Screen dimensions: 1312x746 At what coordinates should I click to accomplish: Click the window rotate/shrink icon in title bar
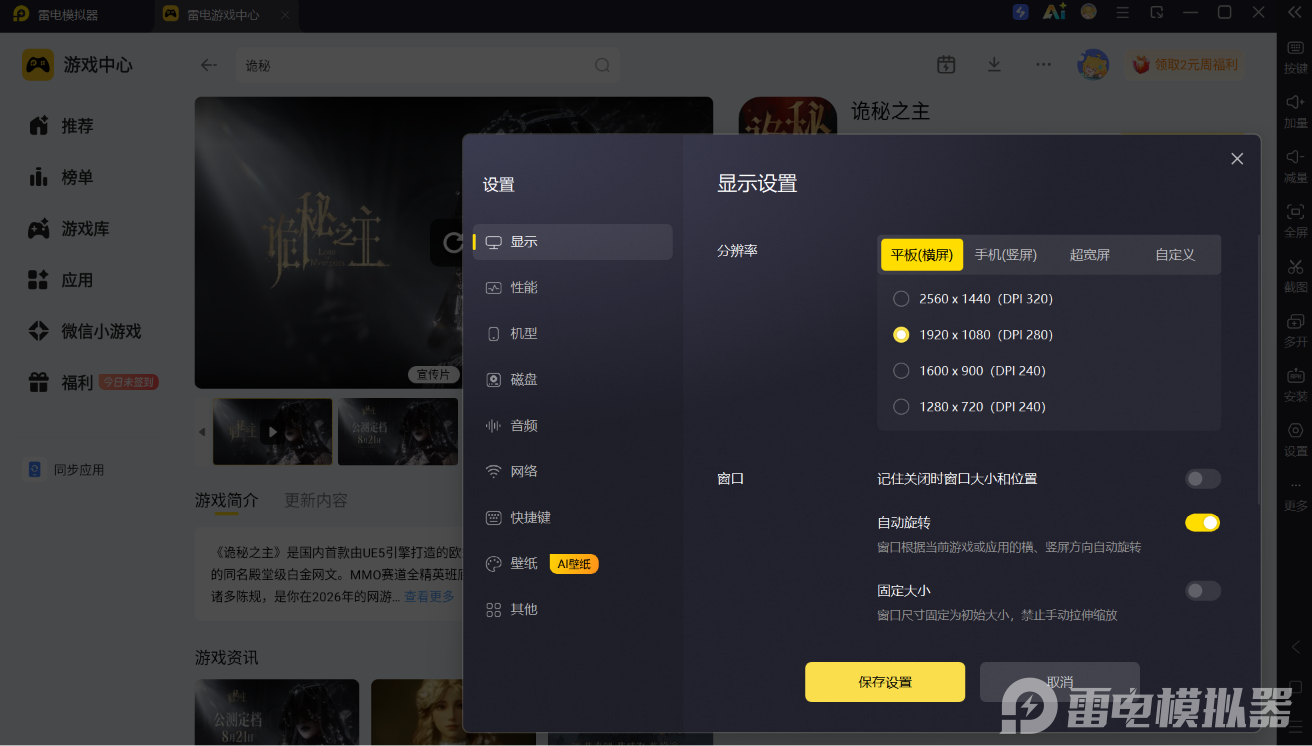tap(1157, 12)
